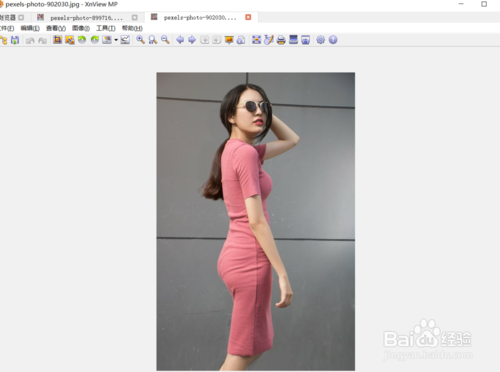Image resolution: width=500 pixels, height=372 pixels.
Task: Click the middle magnifier zoom icon
Action: 153,40
